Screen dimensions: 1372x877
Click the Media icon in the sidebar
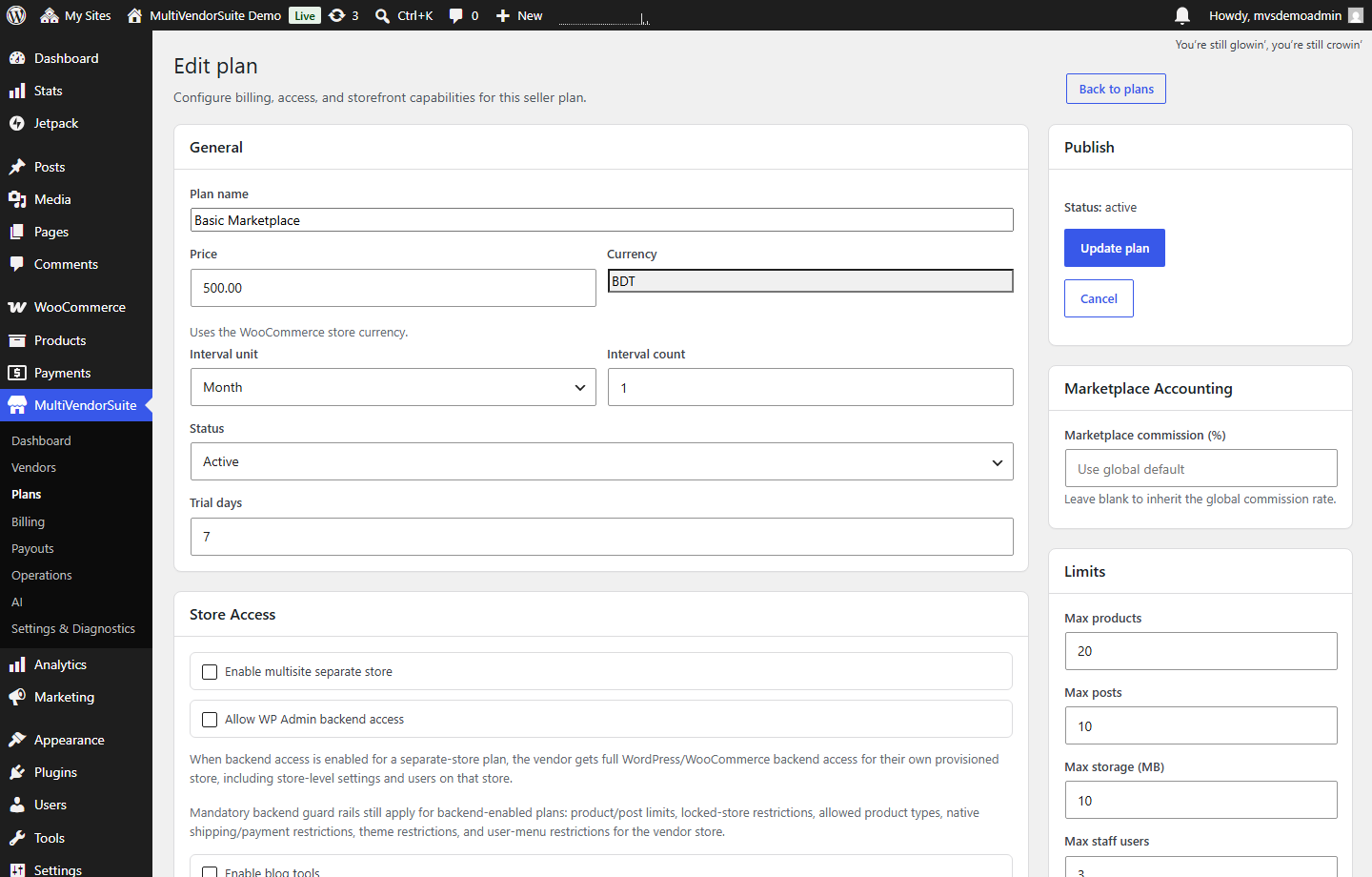click(x=17, y=199)
